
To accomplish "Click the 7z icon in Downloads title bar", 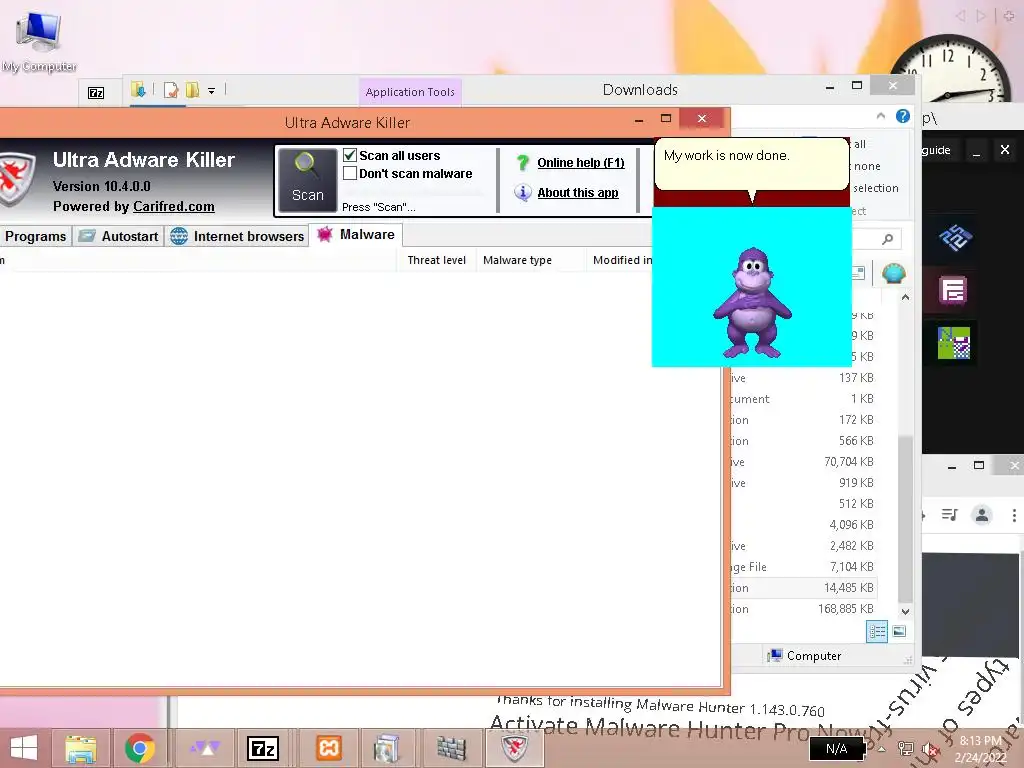I will pos(96,92).
